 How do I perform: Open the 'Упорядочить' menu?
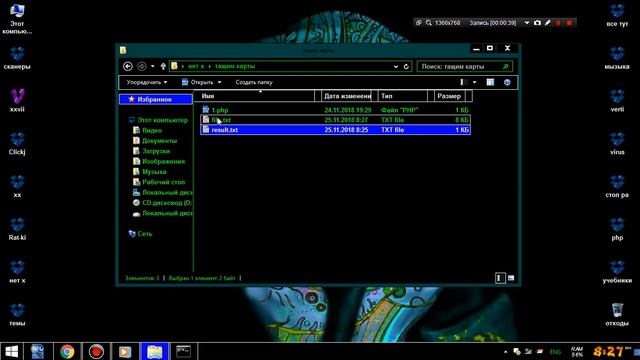[147, 82]
